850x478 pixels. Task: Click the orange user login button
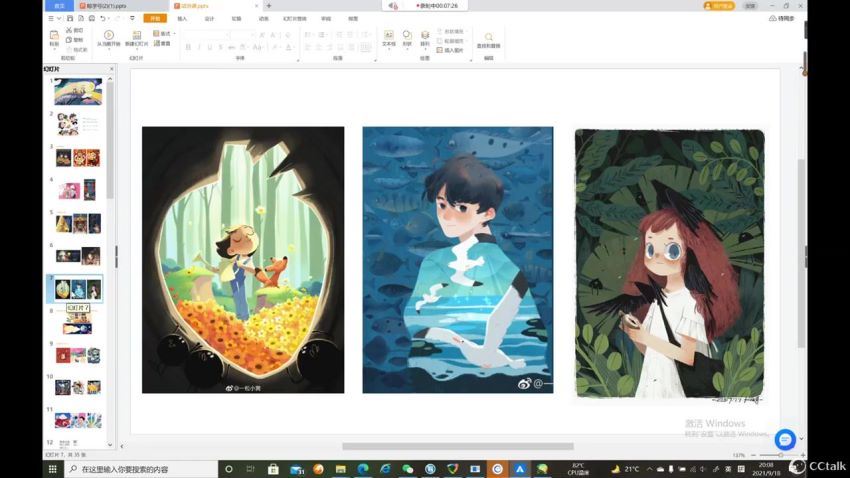pos(719,5)
